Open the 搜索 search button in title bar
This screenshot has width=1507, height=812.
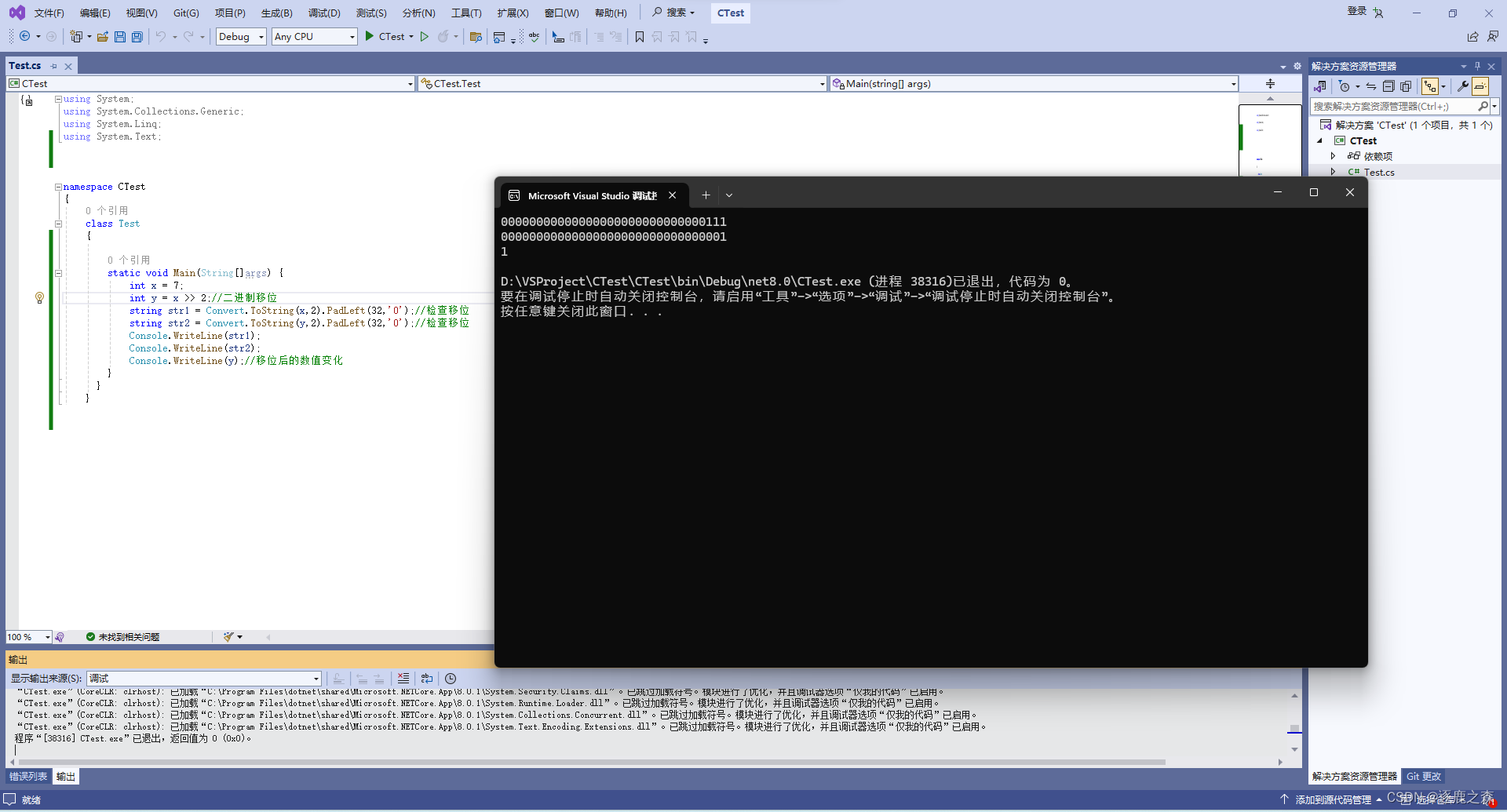tap(673, 13)
